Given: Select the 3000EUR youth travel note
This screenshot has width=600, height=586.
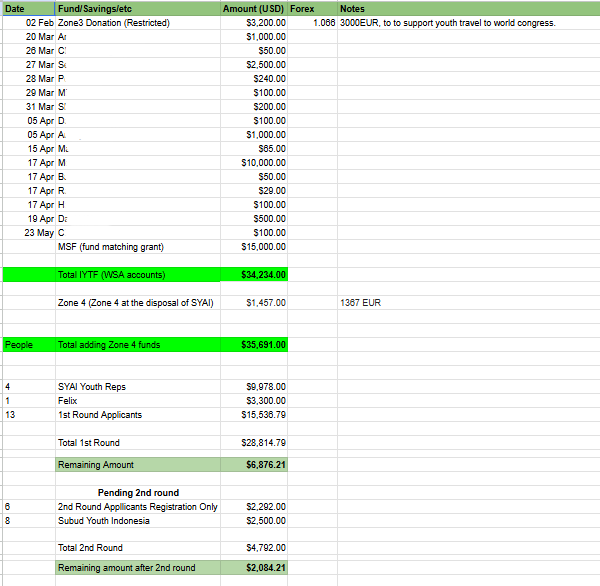Looking at the screenshot, I should (x=469, y=23).
